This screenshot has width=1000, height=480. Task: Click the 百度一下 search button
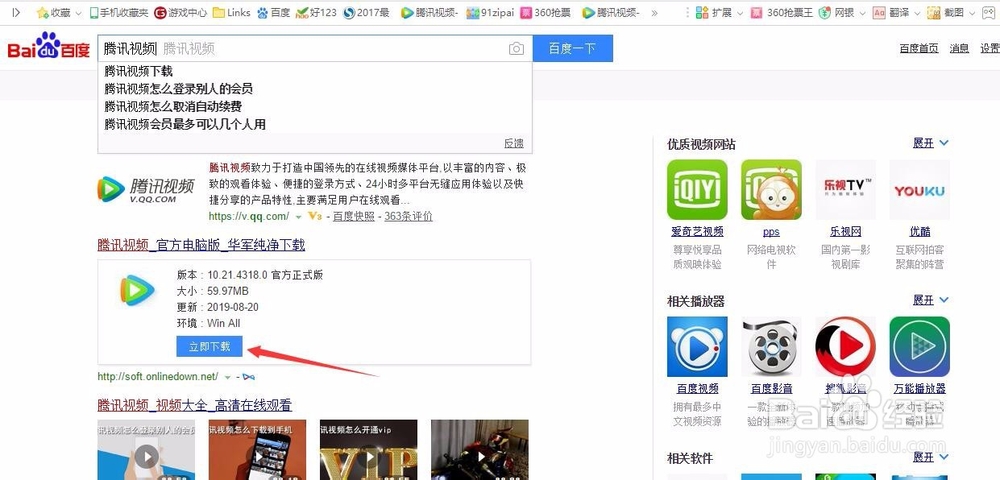[573, 48]
